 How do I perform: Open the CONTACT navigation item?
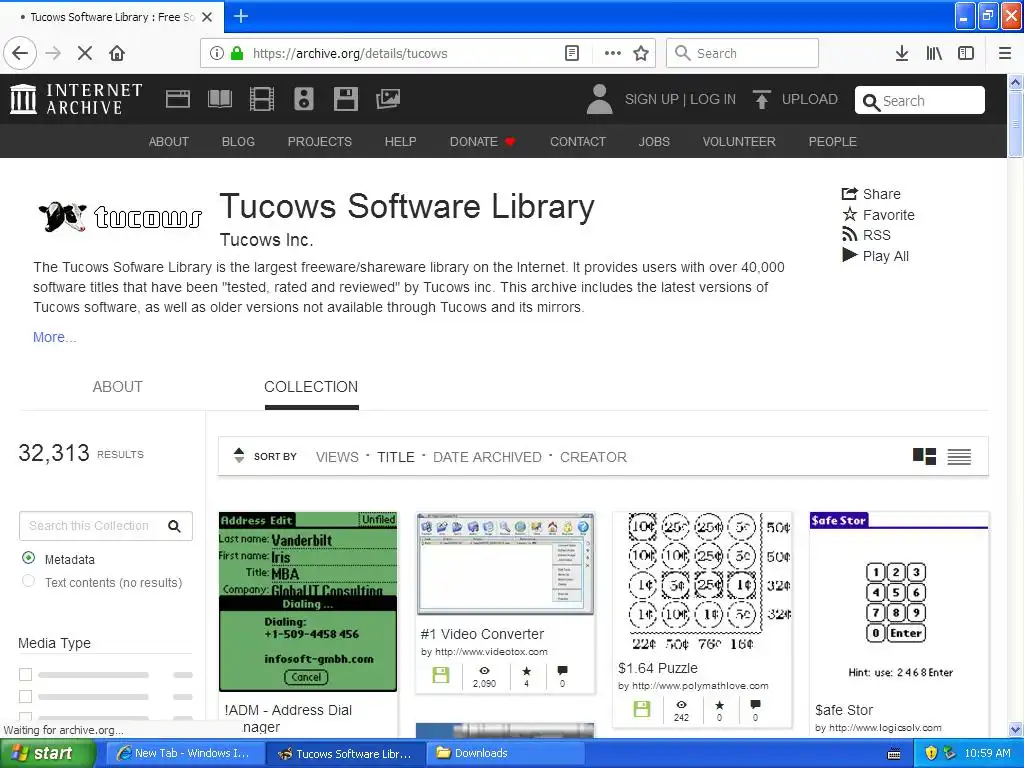(x=578, y=142)
